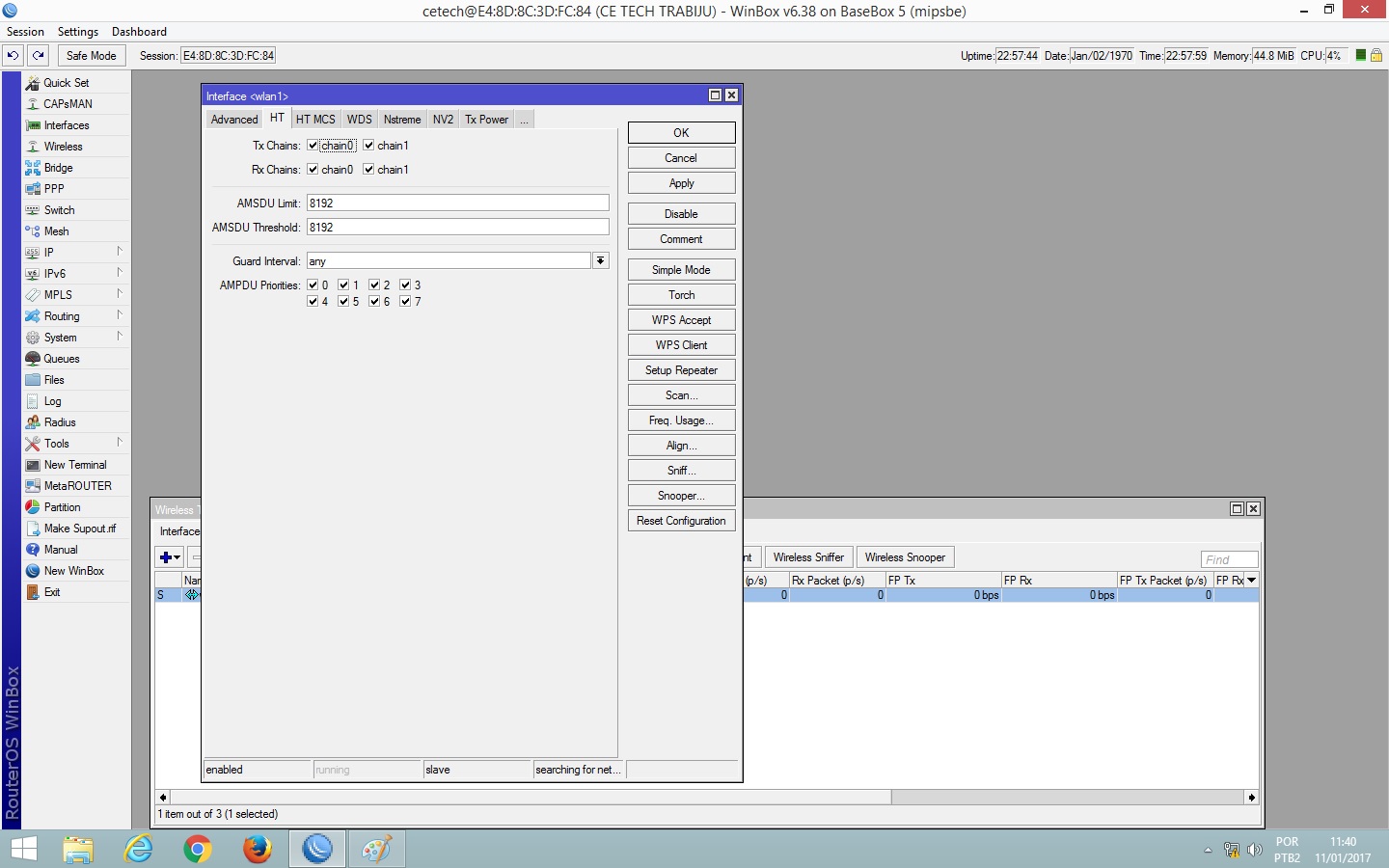Open MetaROUTER from the sidebar

click(77, 486)
